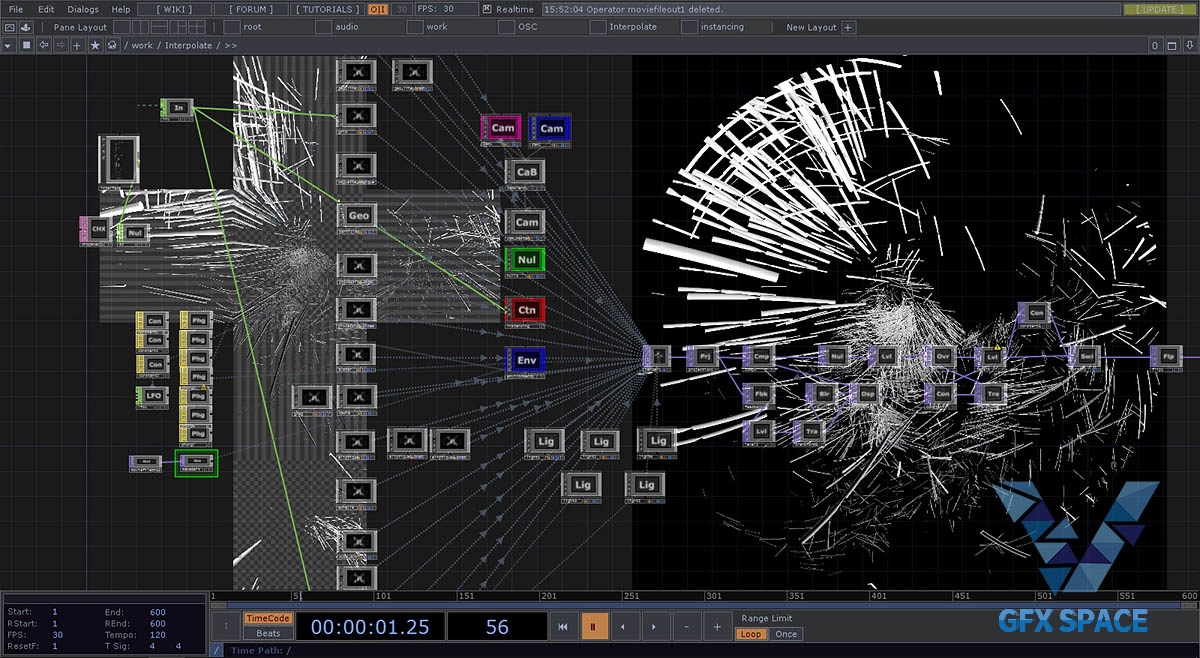Select the CaB node

(525, 173)
